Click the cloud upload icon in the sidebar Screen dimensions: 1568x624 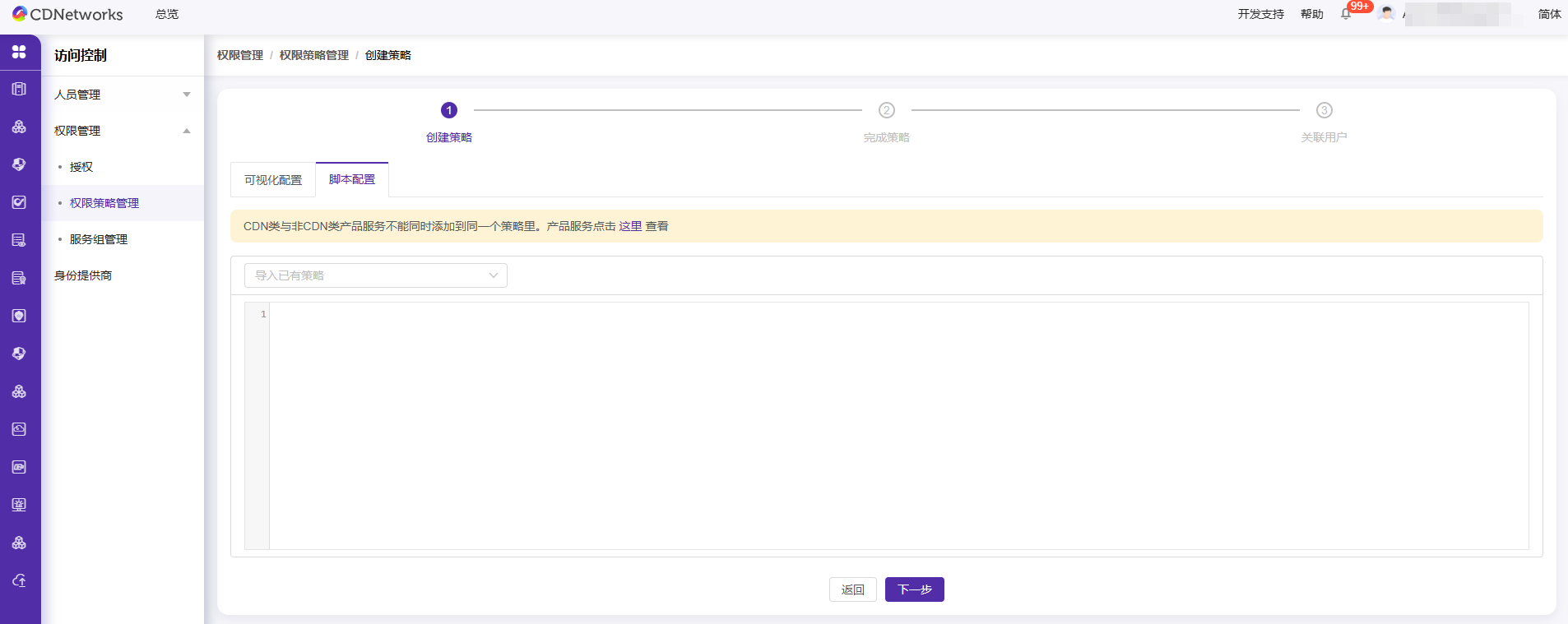click(x=19, y=580)
